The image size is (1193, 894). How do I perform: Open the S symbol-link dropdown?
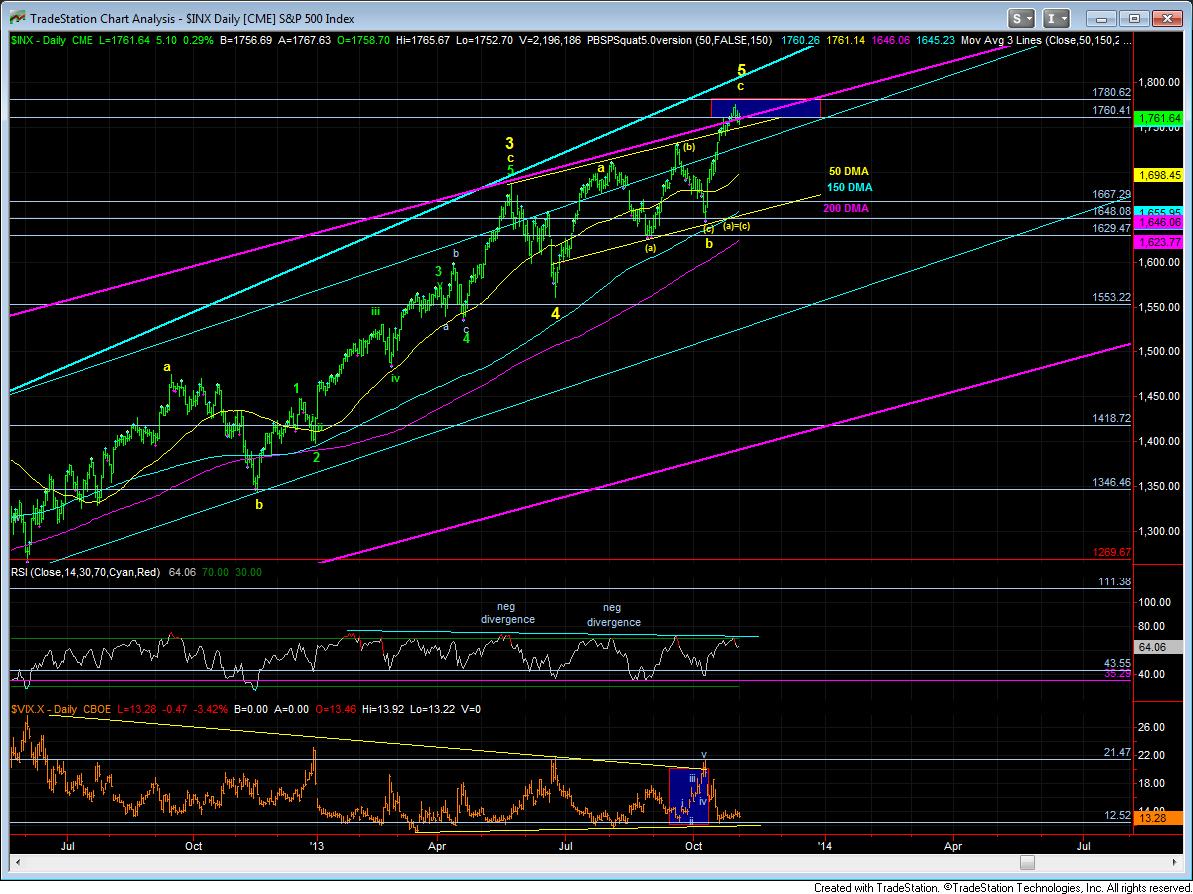pos(1022,18)
